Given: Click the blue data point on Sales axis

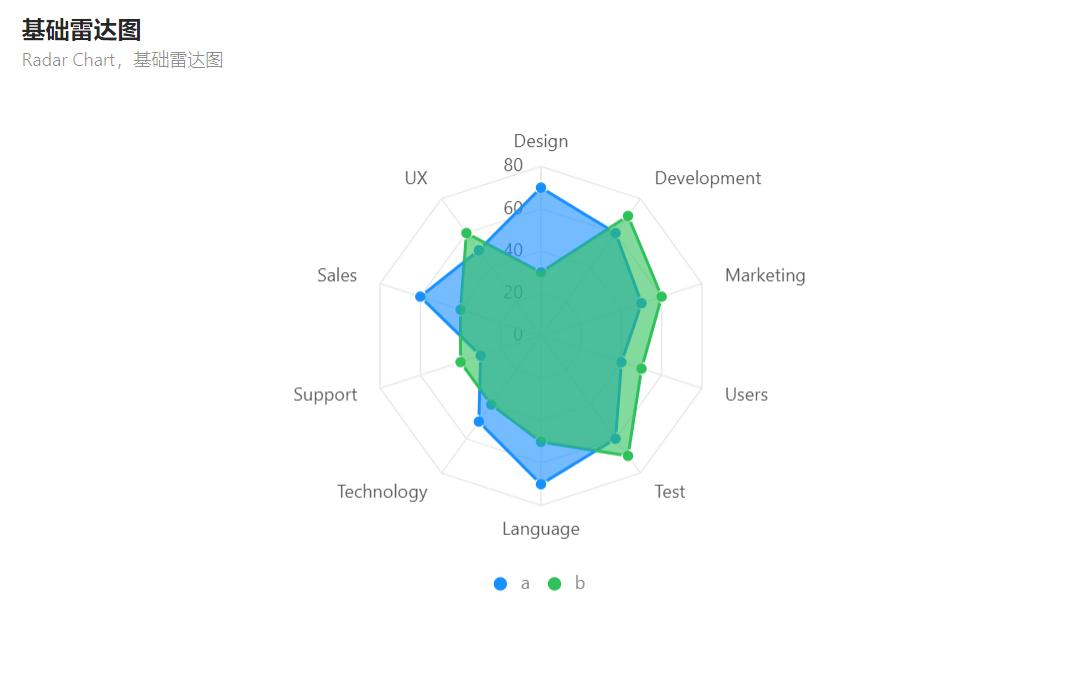Looking at the screenshot, I should click(420, 296).
